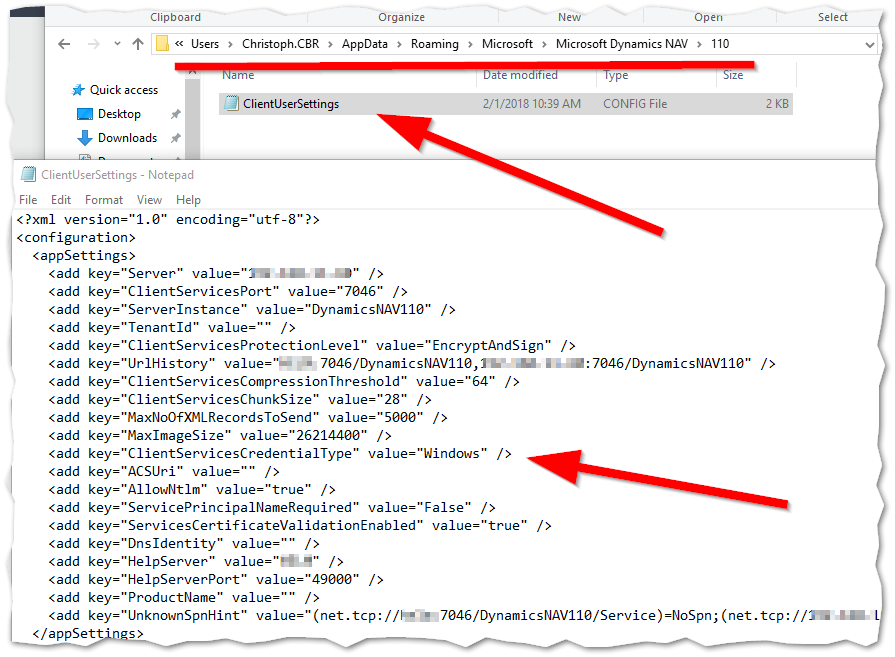The image size is (895, 657).
Task: Click the Notepad icon in title bar
Action: coord(29,174)
